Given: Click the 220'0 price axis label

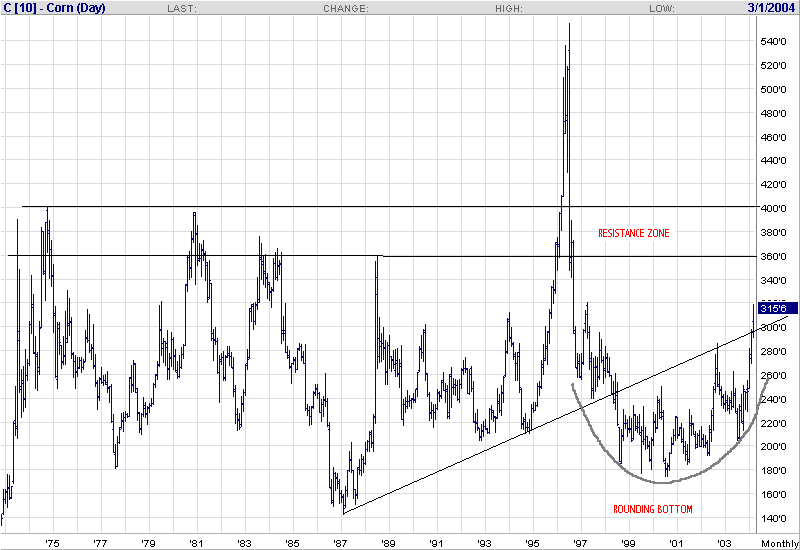Looking at the screenshot, I should tap(773, 423).
